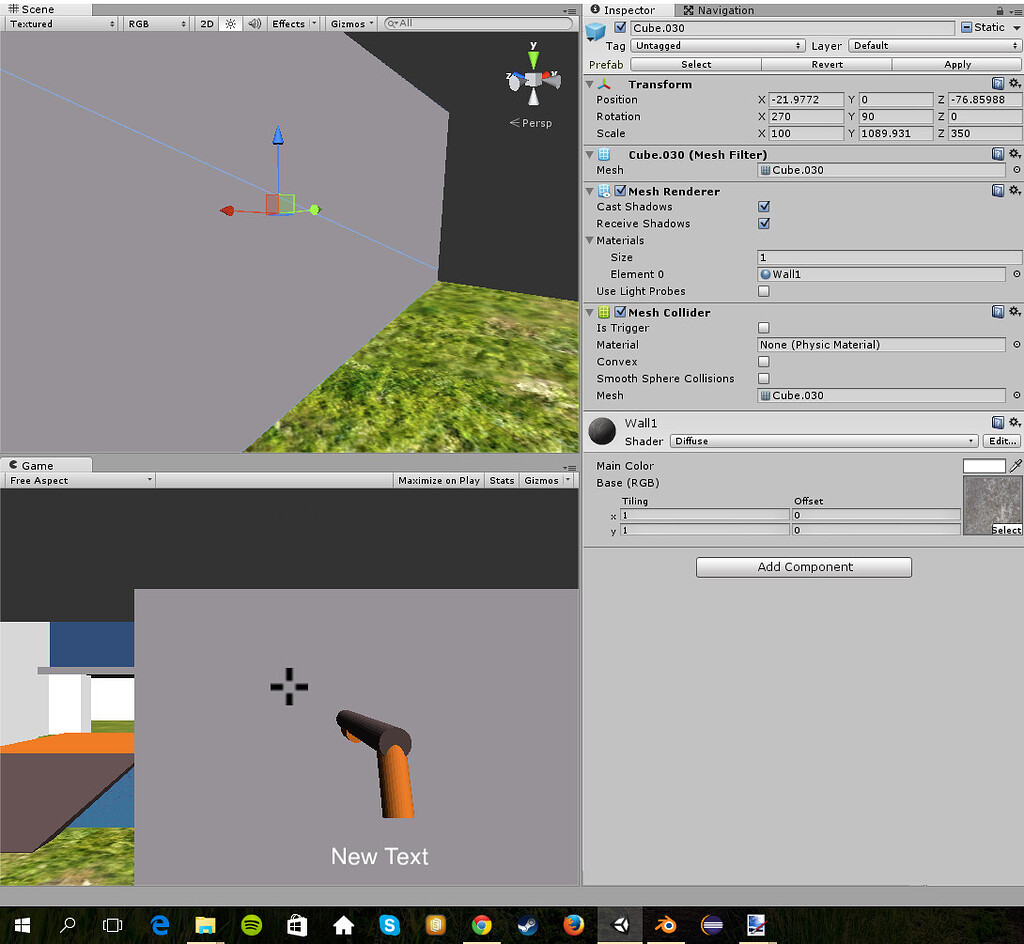1024x944 pixels.
Task: Disable Receive Shadows on the Mesh Renderer
Action: pos(763,223)
